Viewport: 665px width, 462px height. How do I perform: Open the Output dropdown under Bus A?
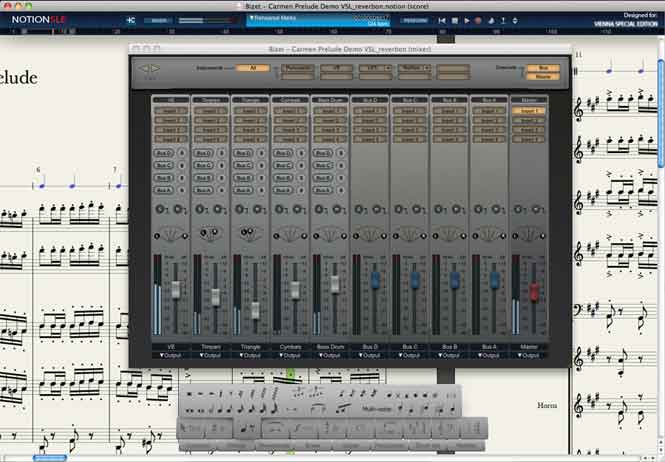pyautogui.click(x=489, y=356)
